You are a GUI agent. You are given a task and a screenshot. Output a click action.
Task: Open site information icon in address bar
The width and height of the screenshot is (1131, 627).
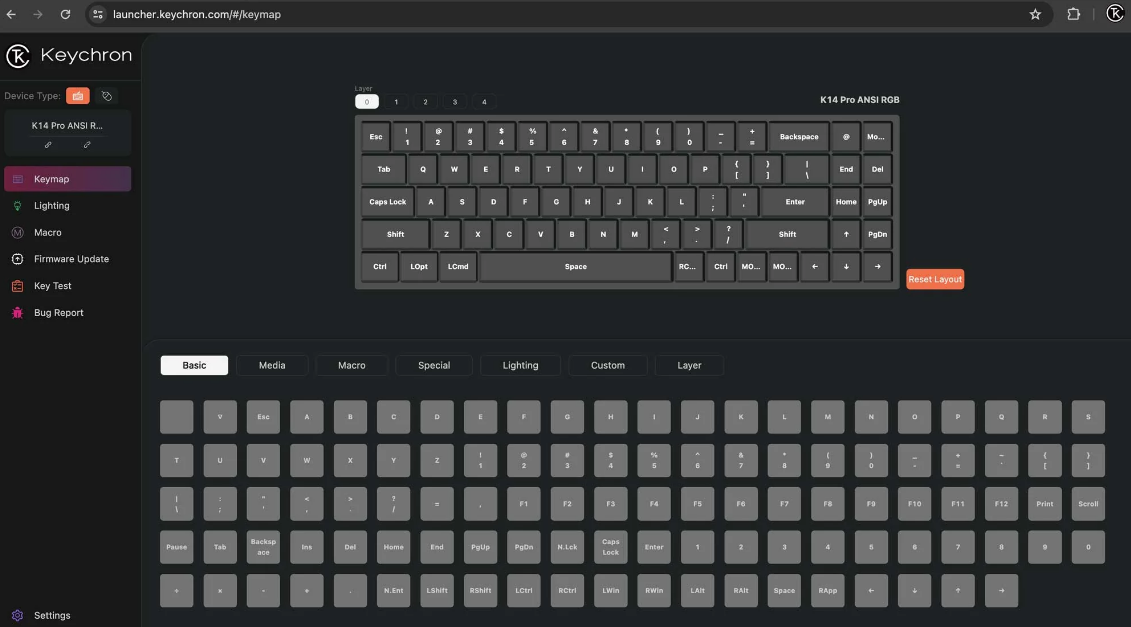[x=98, y=14]
